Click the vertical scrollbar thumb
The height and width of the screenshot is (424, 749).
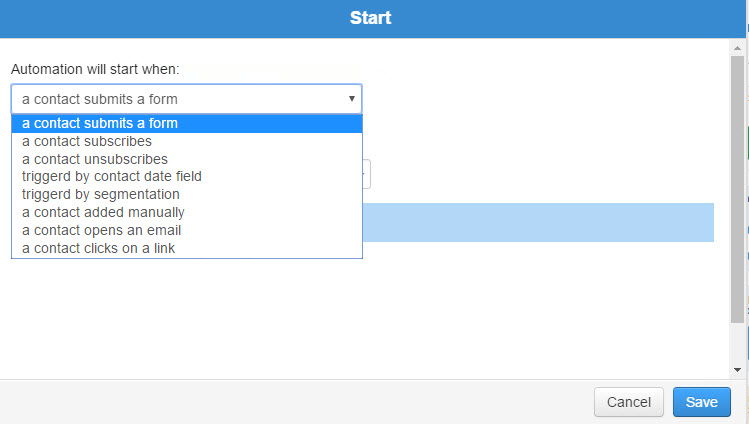pyautogui.click(x=737, y=190)
